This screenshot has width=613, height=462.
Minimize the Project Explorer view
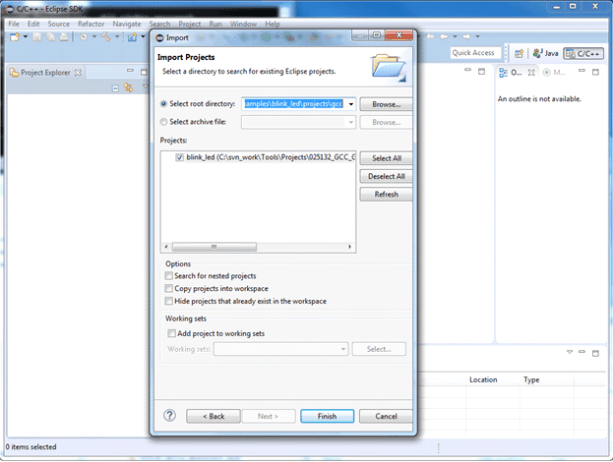pos(130,71)
